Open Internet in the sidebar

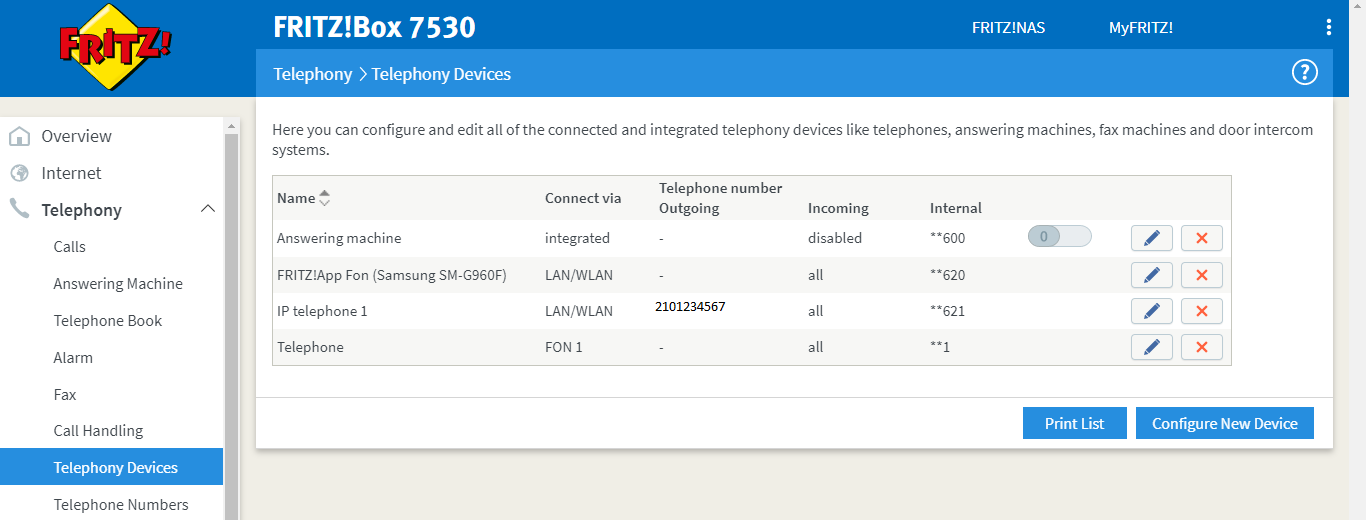point(71,173)
